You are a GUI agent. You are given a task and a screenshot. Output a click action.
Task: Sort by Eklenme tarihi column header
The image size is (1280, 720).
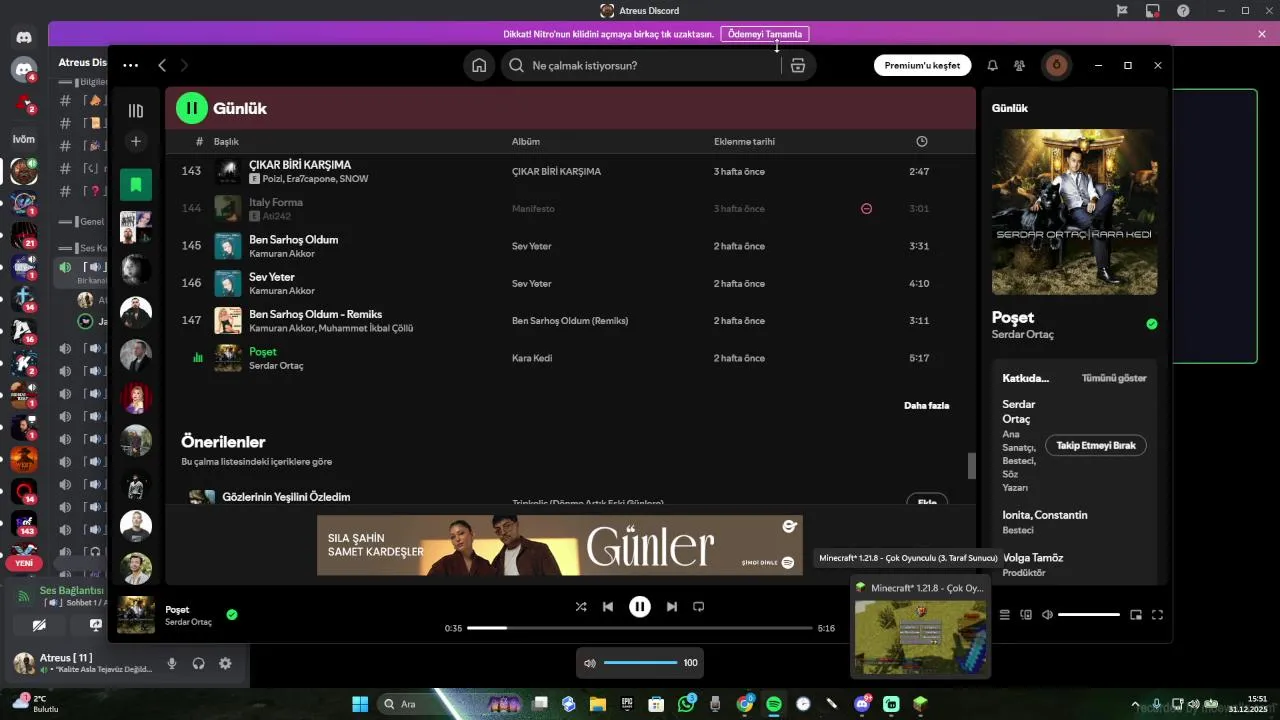[x=744, y=141]
